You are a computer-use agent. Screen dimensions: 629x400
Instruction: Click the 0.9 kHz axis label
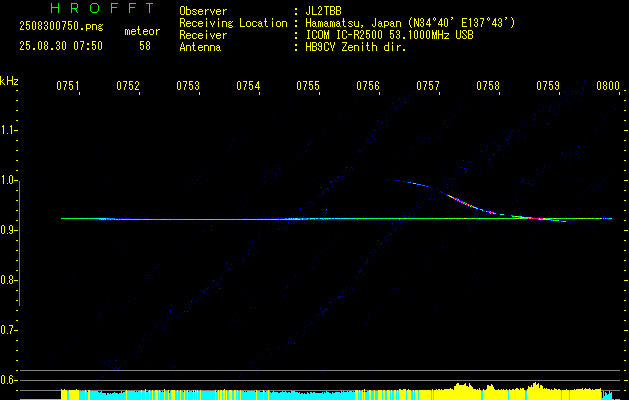(8, 230)
